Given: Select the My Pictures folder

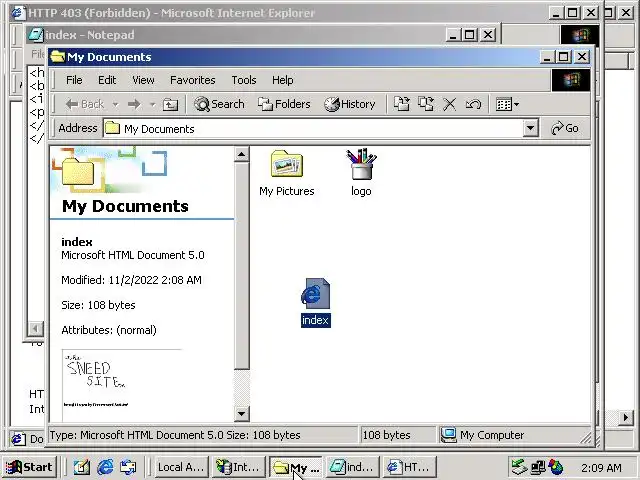Looking at the screenshot, I should 287,173.
